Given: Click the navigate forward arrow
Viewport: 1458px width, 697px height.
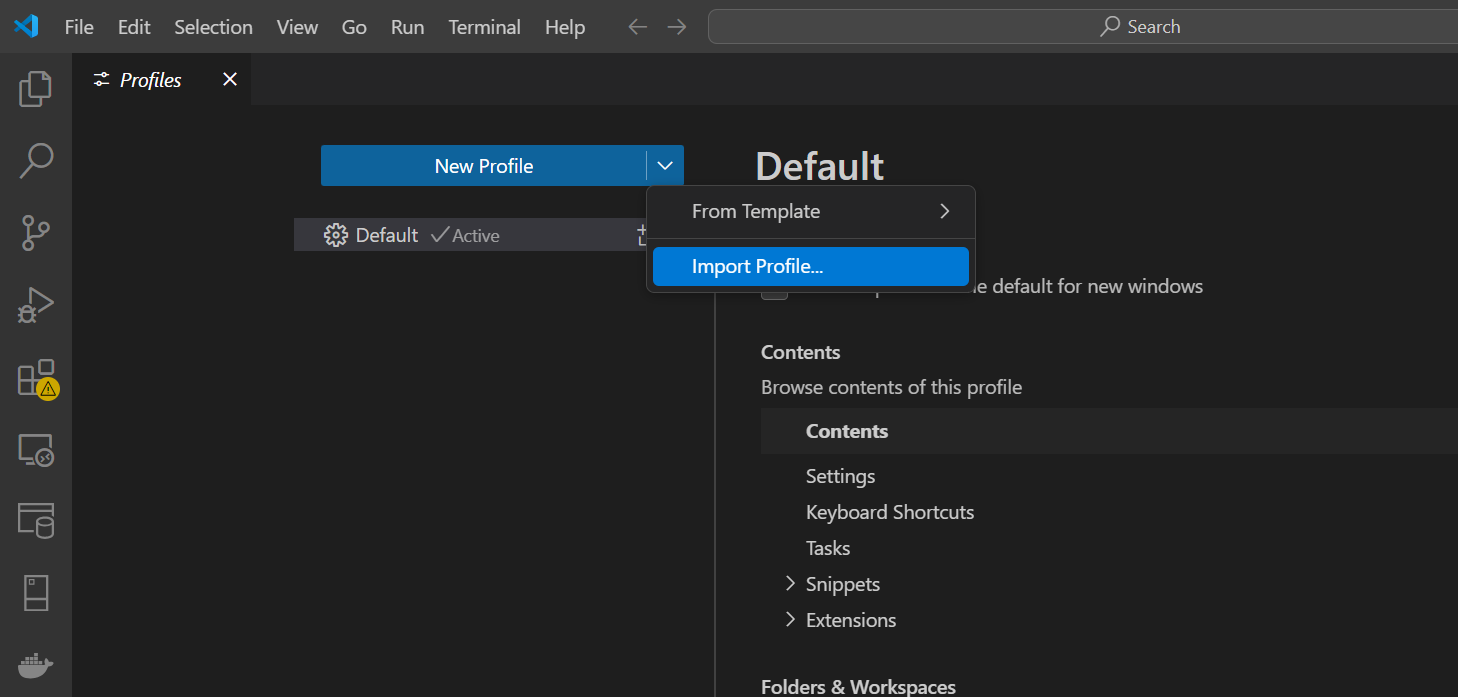Looking at the screenshot, I should coord(676,27).
